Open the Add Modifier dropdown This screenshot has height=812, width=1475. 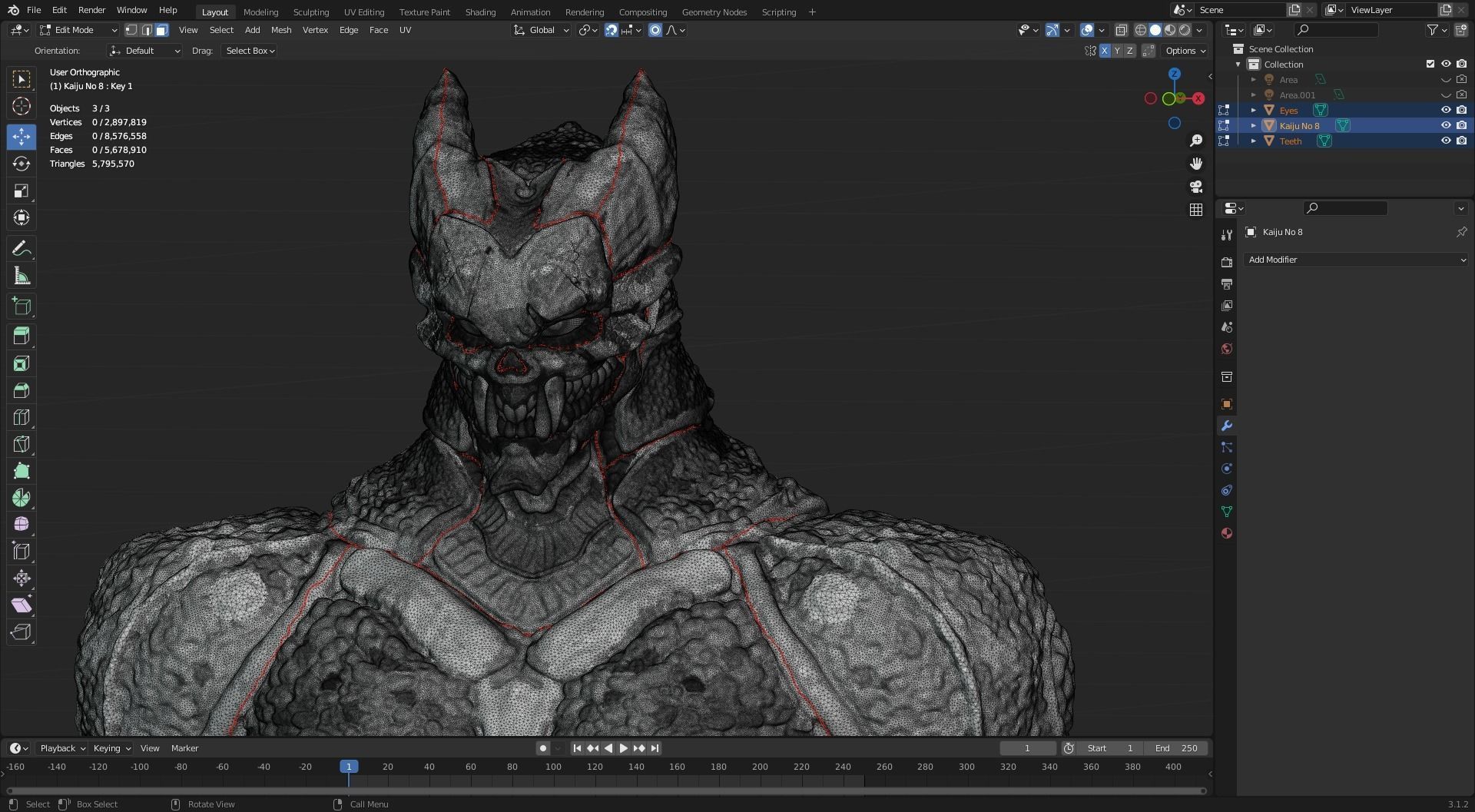click(1356, 260)
